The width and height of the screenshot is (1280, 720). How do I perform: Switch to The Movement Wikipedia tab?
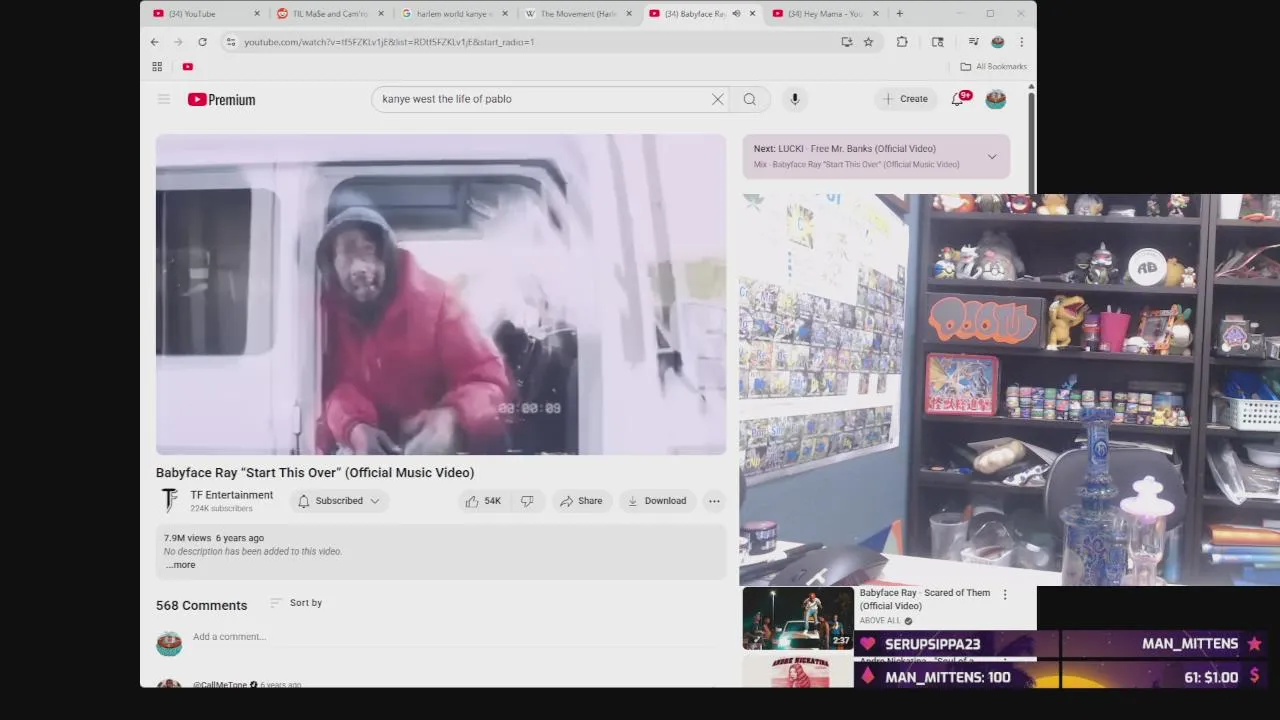(x=580, y=14)
